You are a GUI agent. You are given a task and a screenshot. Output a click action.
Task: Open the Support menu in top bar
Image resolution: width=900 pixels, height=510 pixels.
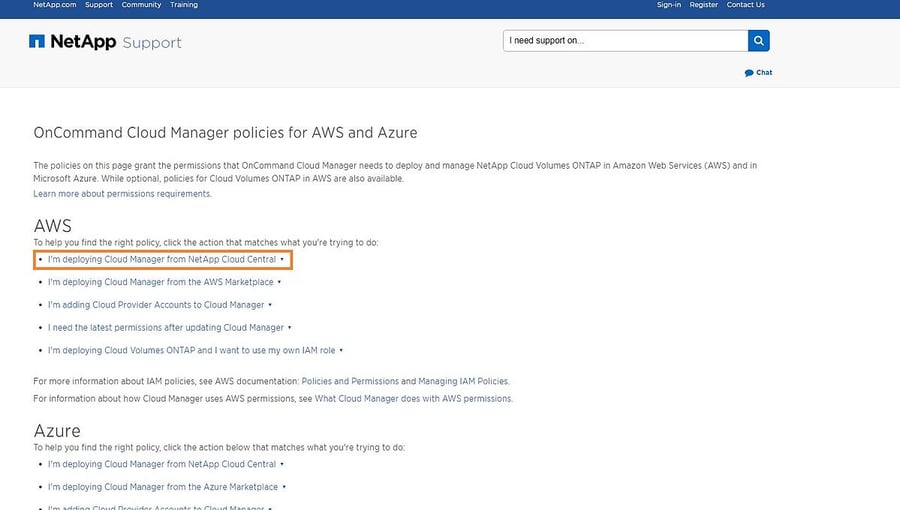[x=99, y=5]
